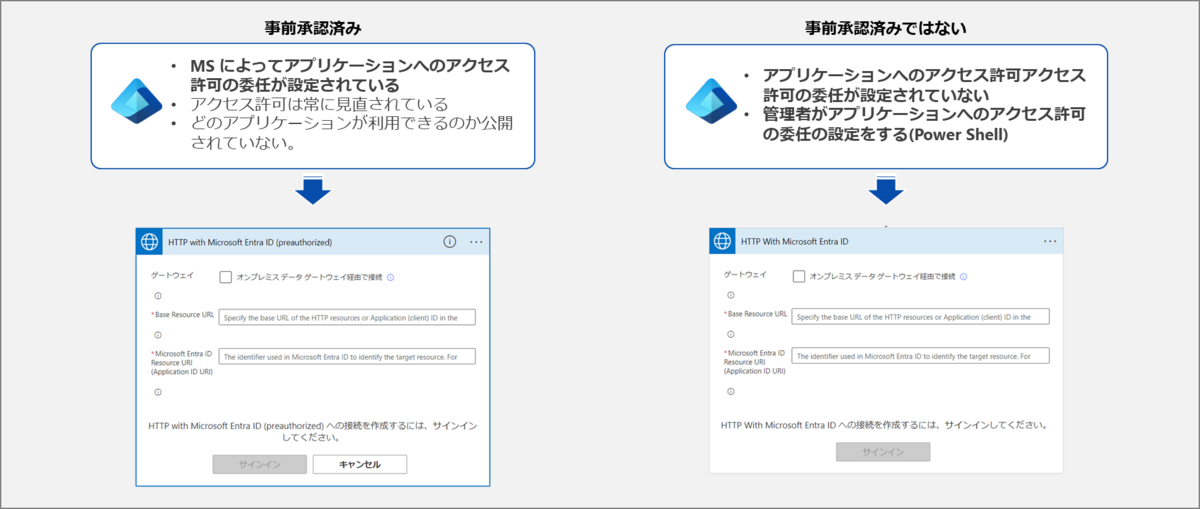Screen dimensions: 1200x509
Task: Click globe icon of HTTP With Microsoft Entra ID card
Action: tap(722, 241)
